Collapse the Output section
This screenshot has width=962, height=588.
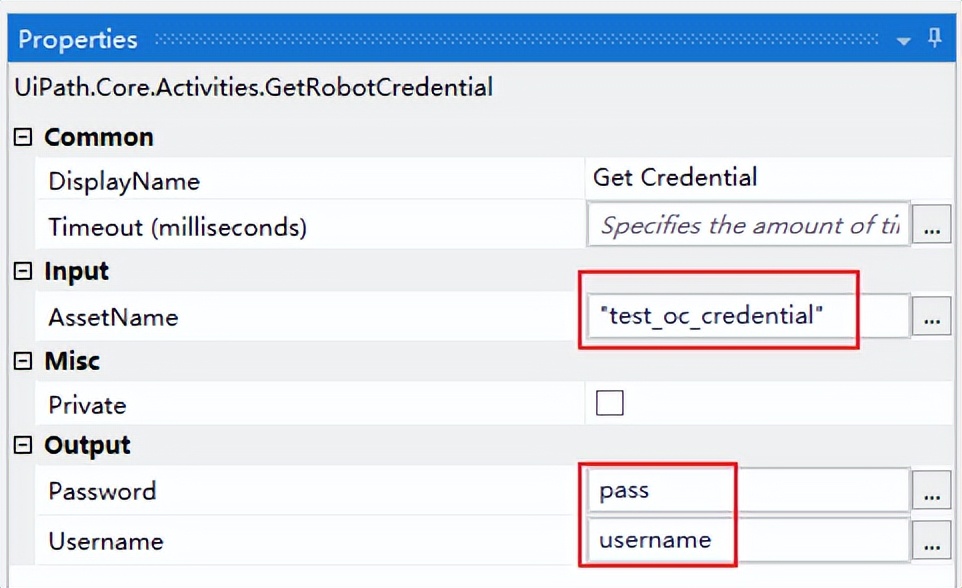(24, 446)
